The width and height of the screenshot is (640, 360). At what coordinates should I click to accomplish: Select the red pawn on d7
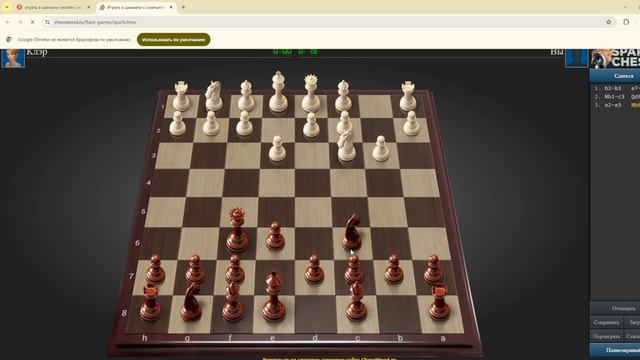314,269
